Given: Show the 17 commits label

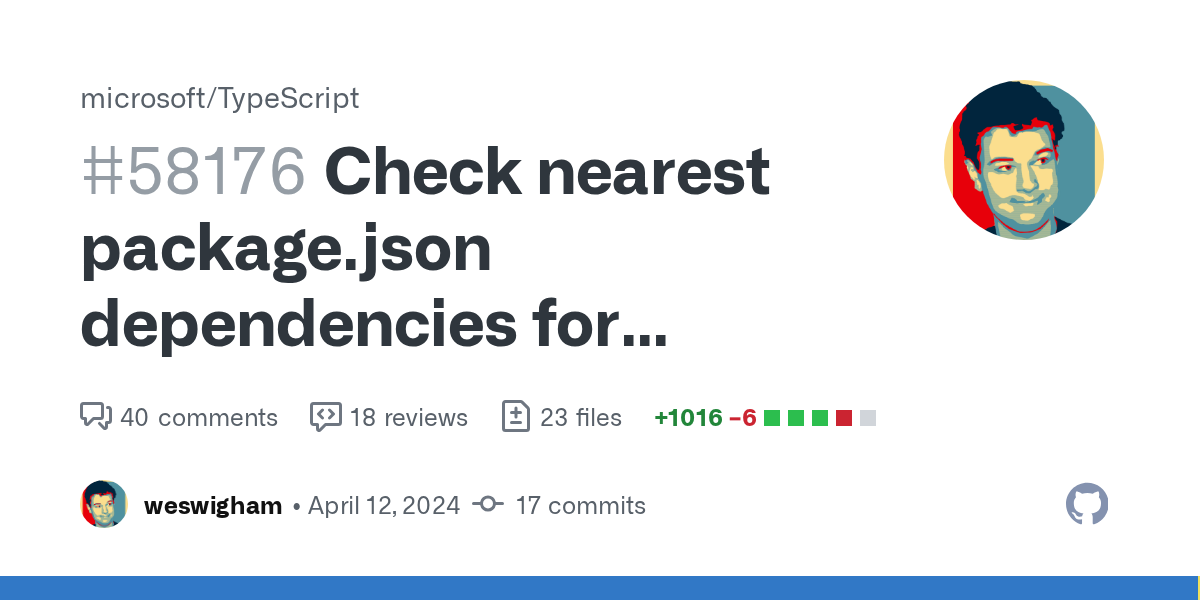Looking at the screenshot, I should click(x=580, y=505).
